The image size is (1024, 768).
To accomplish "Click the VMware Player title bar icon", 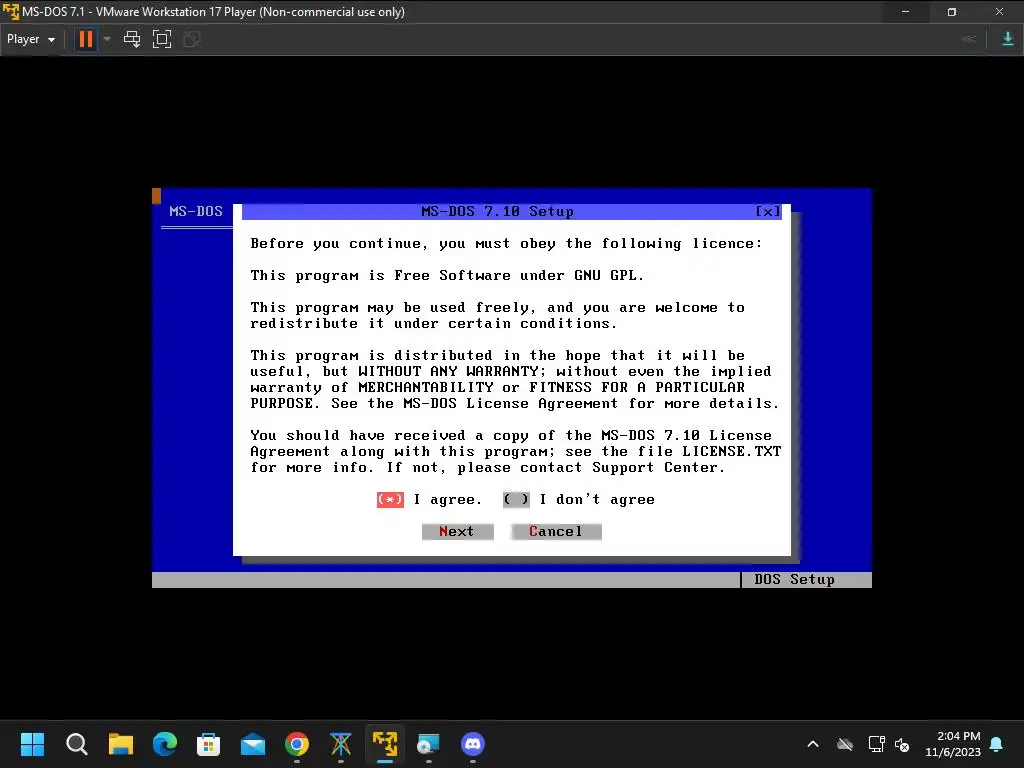I will pyautogui.click(x=10, y=12).
